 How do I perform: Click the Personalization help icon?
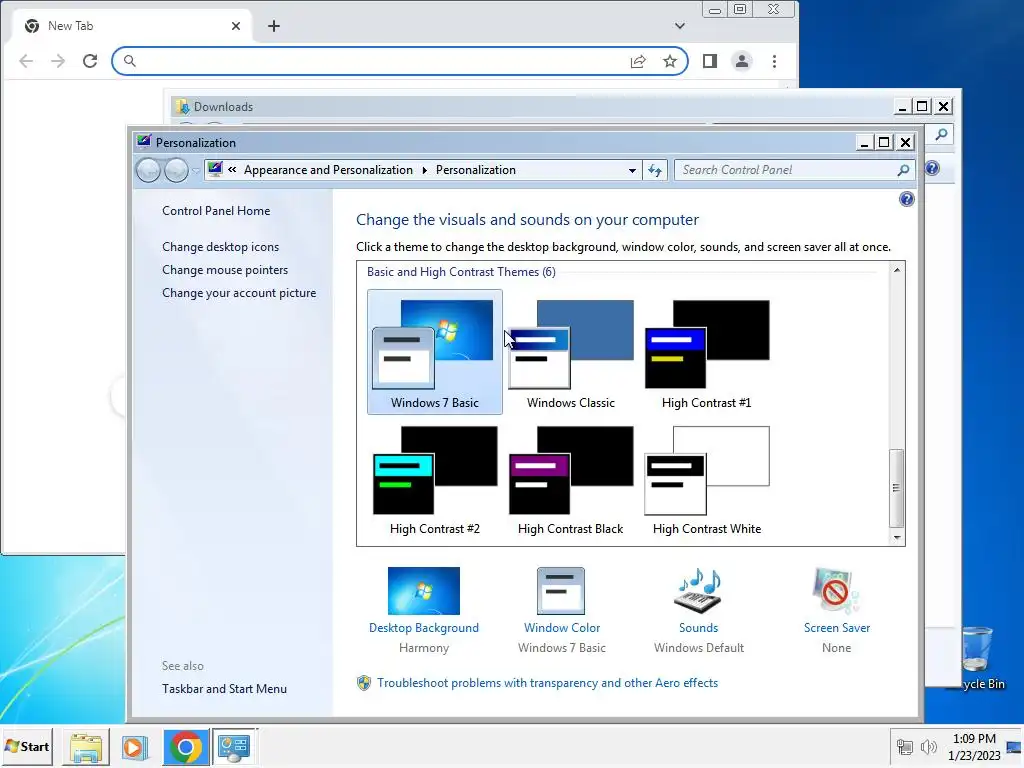tap(906, 199)
